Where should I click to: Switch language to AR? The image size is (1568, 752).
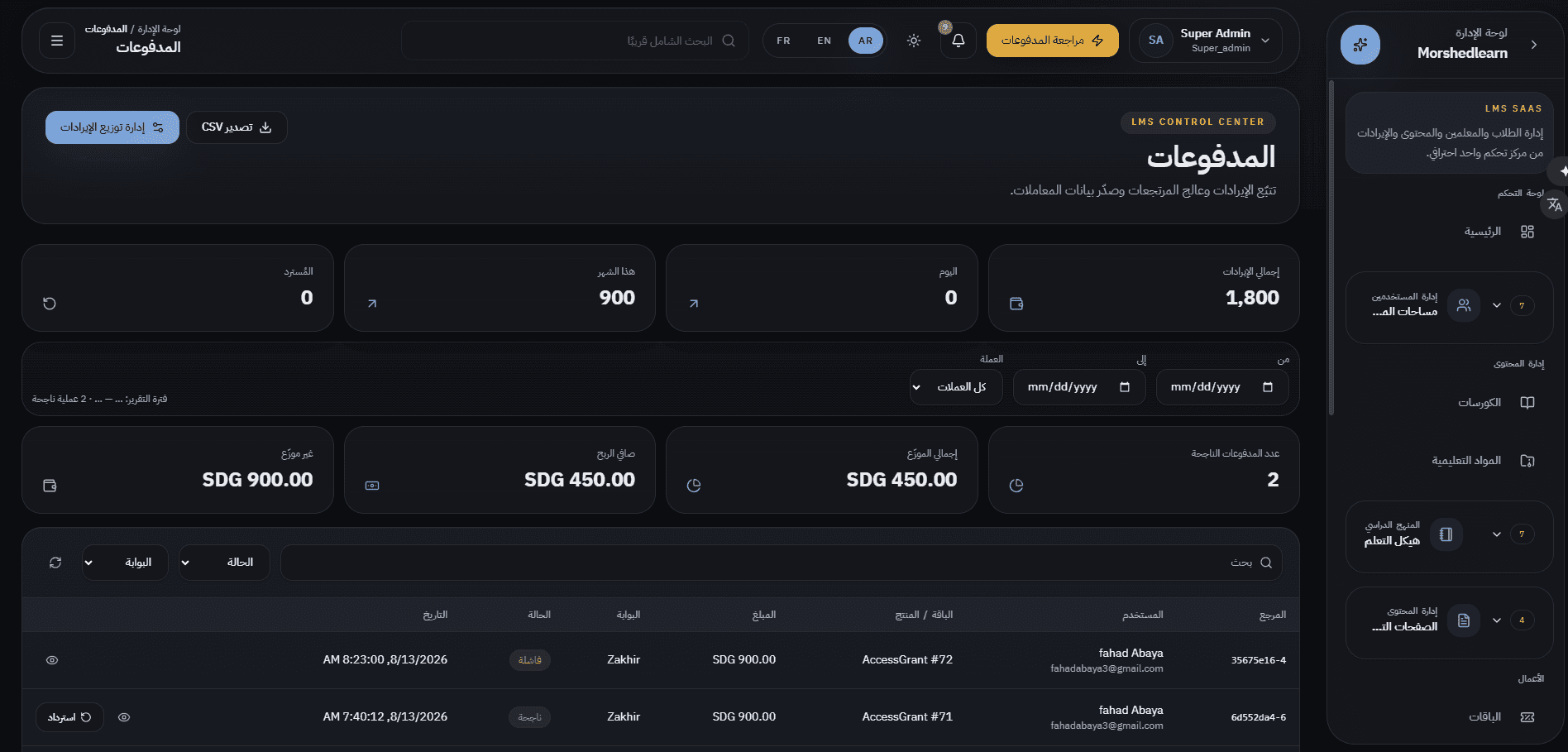pyautogui.click(x=866, y=41)
